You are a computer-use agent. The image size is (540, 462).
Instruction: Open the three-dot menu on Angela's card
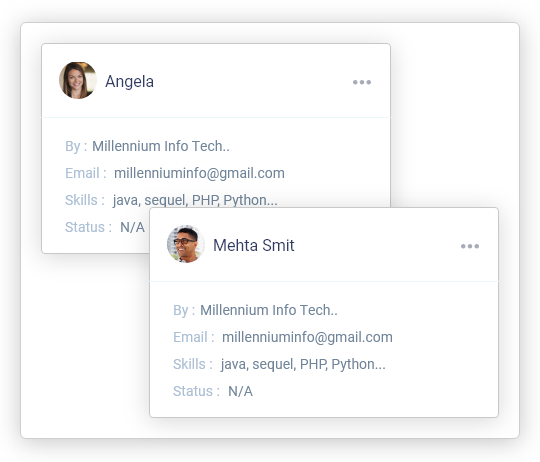(362, 82)
